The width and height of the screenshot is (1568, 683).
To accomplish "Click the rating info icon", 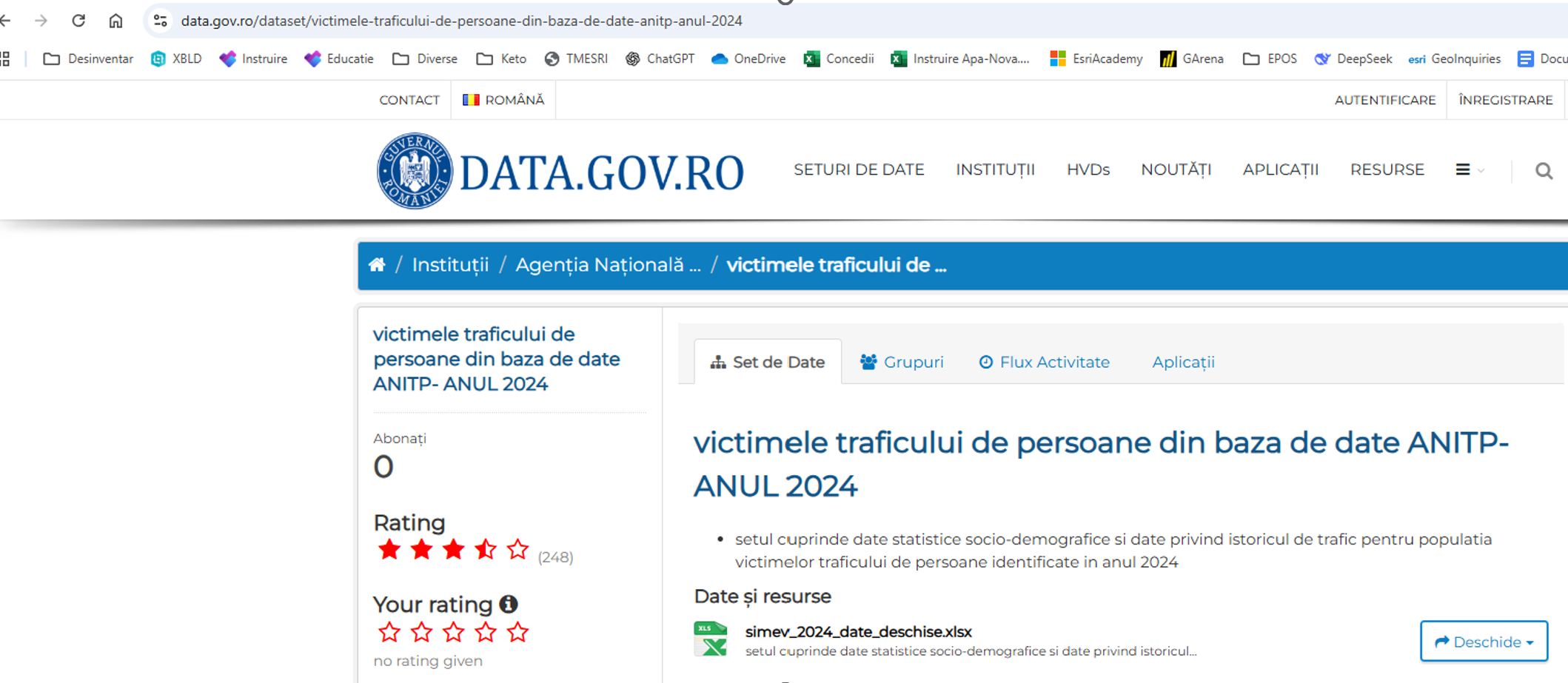I will [x=509, y=605].
